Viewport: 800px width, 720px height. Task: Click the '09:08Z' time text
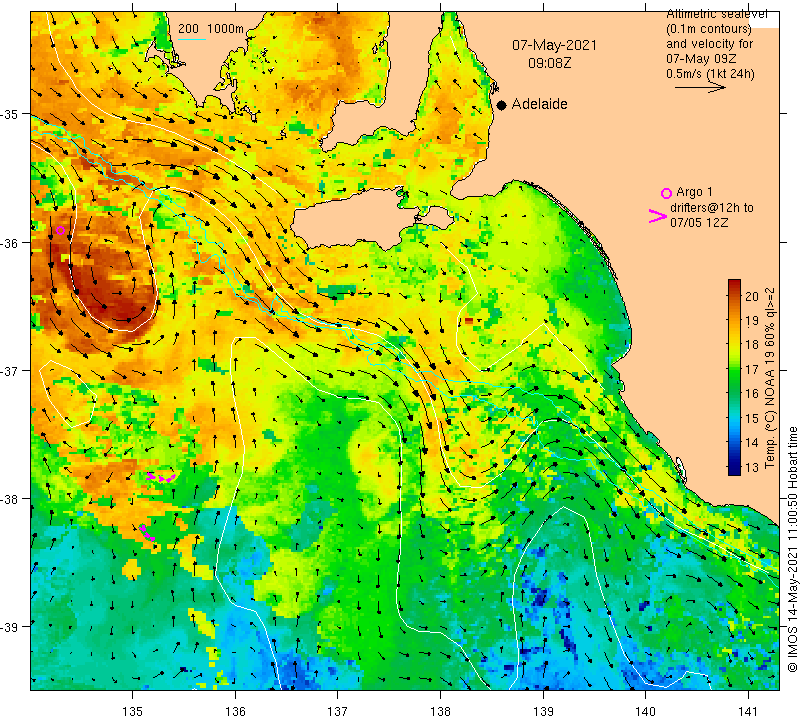pyautogui.click(x=549, y=63)
